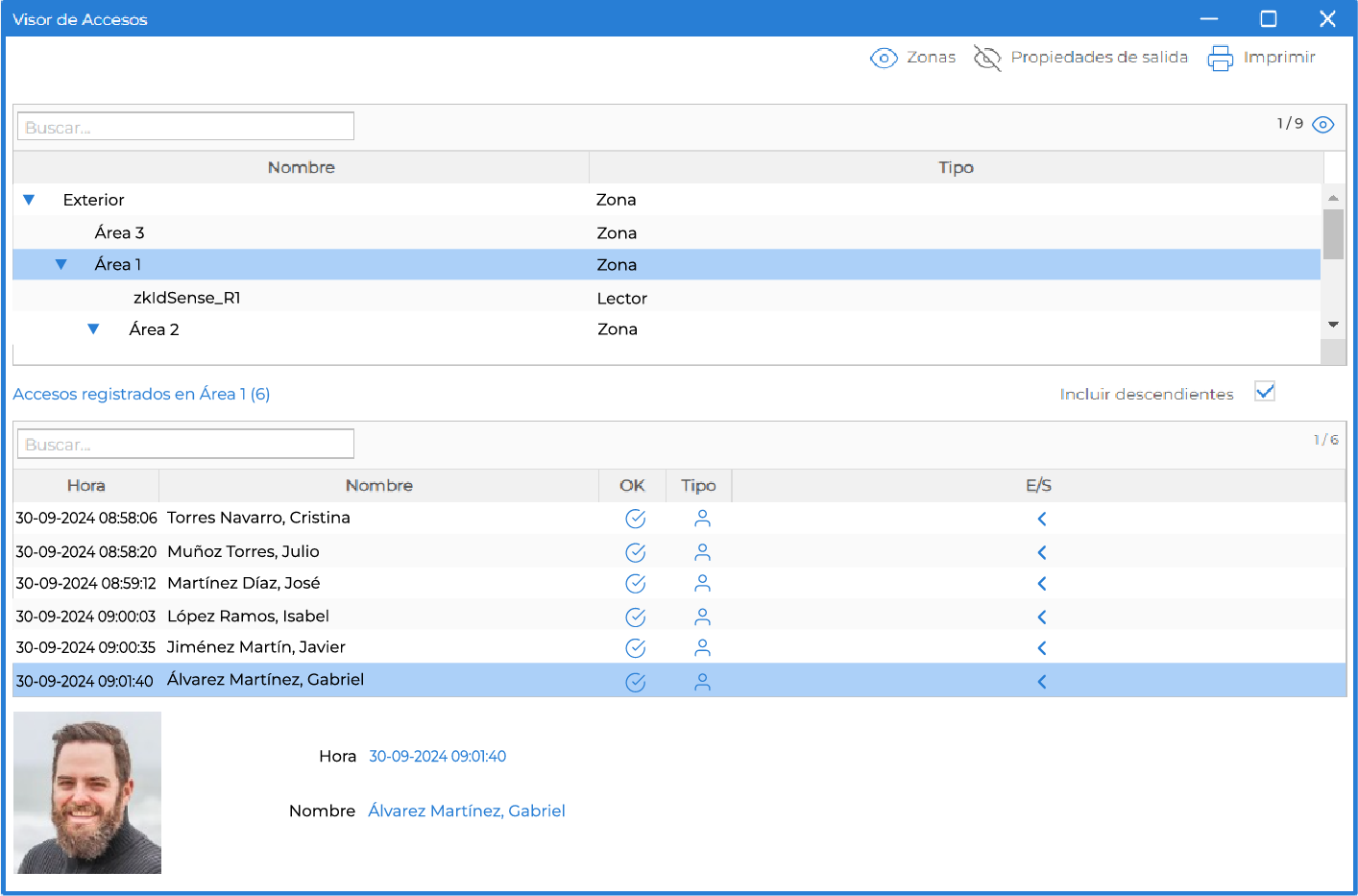The width and height of the screenshot is (1358, 896).
Task: Click the Zonas eye icon
Action: point(884,58)
